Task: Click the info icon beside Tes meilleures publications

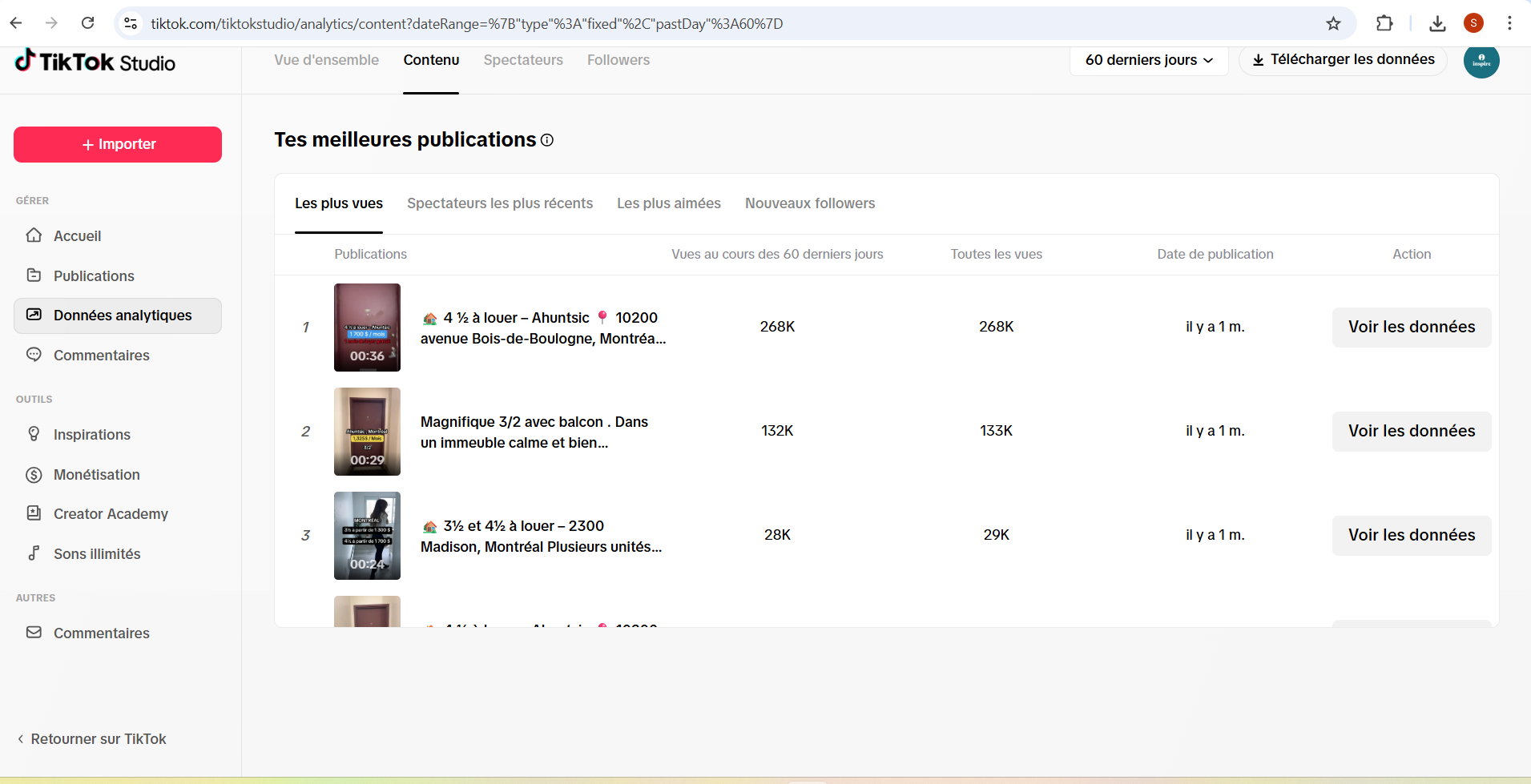Action: click(x=547, y=140)
